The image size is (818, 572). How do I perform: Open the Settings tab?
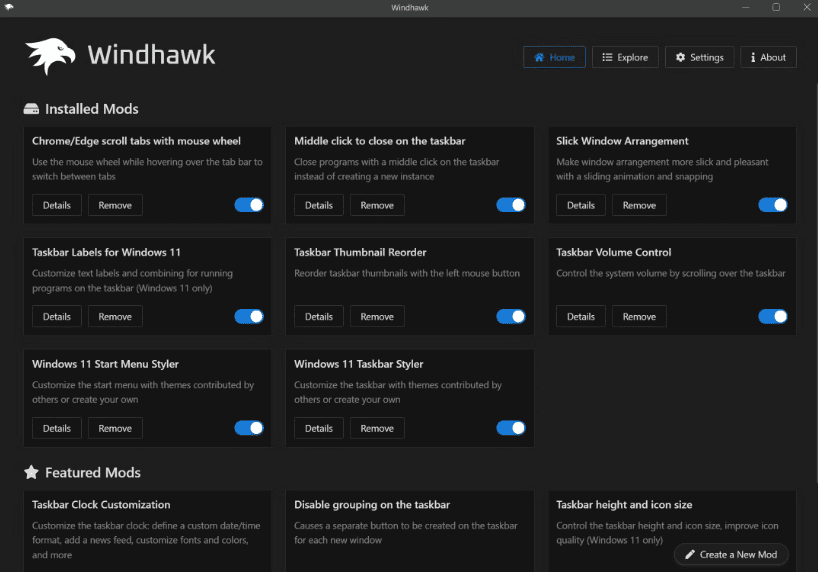[x=700, y=57]
